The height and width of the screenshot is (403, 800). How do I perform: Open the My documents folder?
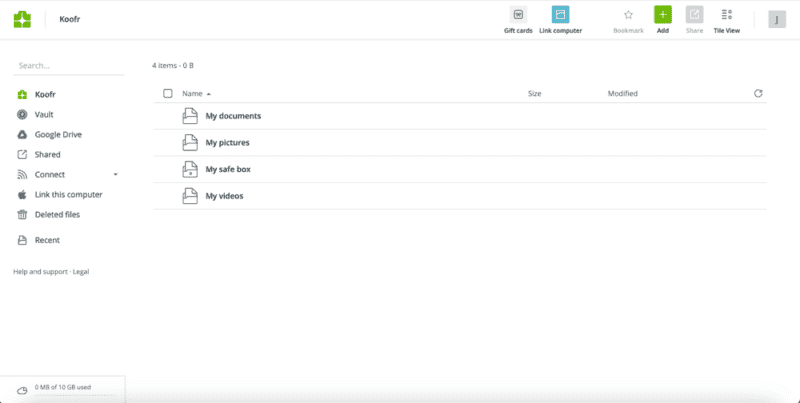pyautogui.click(x=233, y=116)
